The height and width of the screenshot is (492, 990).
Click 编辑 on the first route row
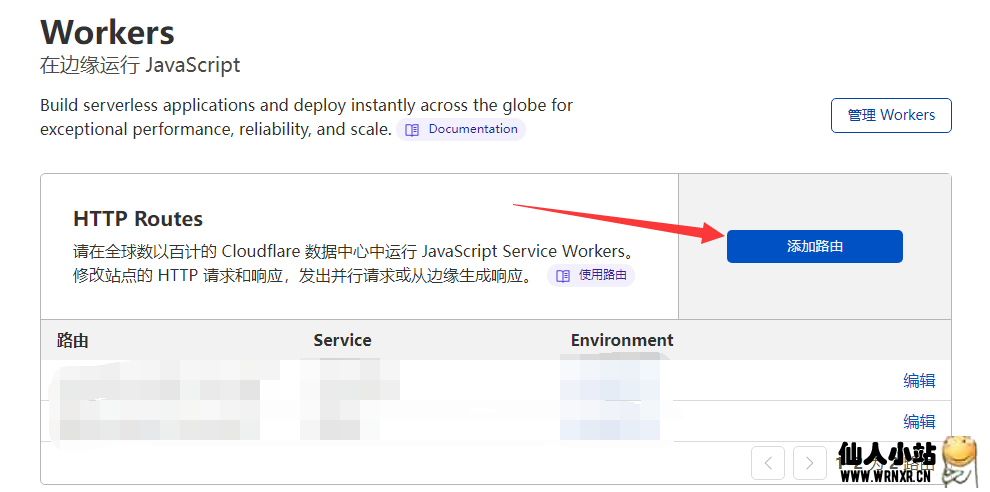click(x=919, y=381)
